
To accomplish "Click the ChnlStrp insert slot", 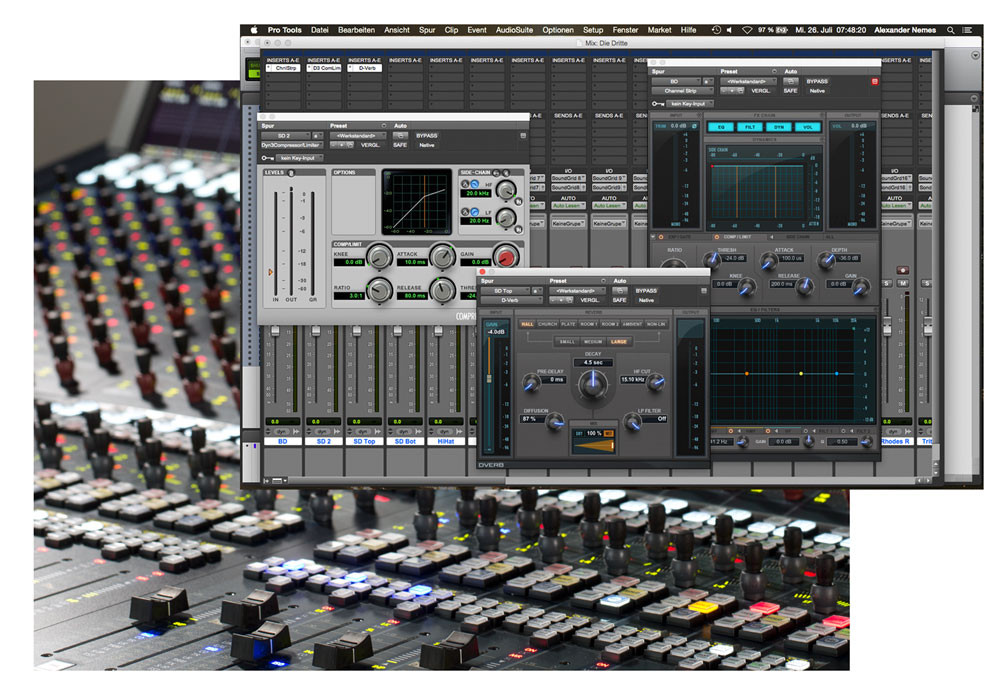I will click(x=283, y=68).
